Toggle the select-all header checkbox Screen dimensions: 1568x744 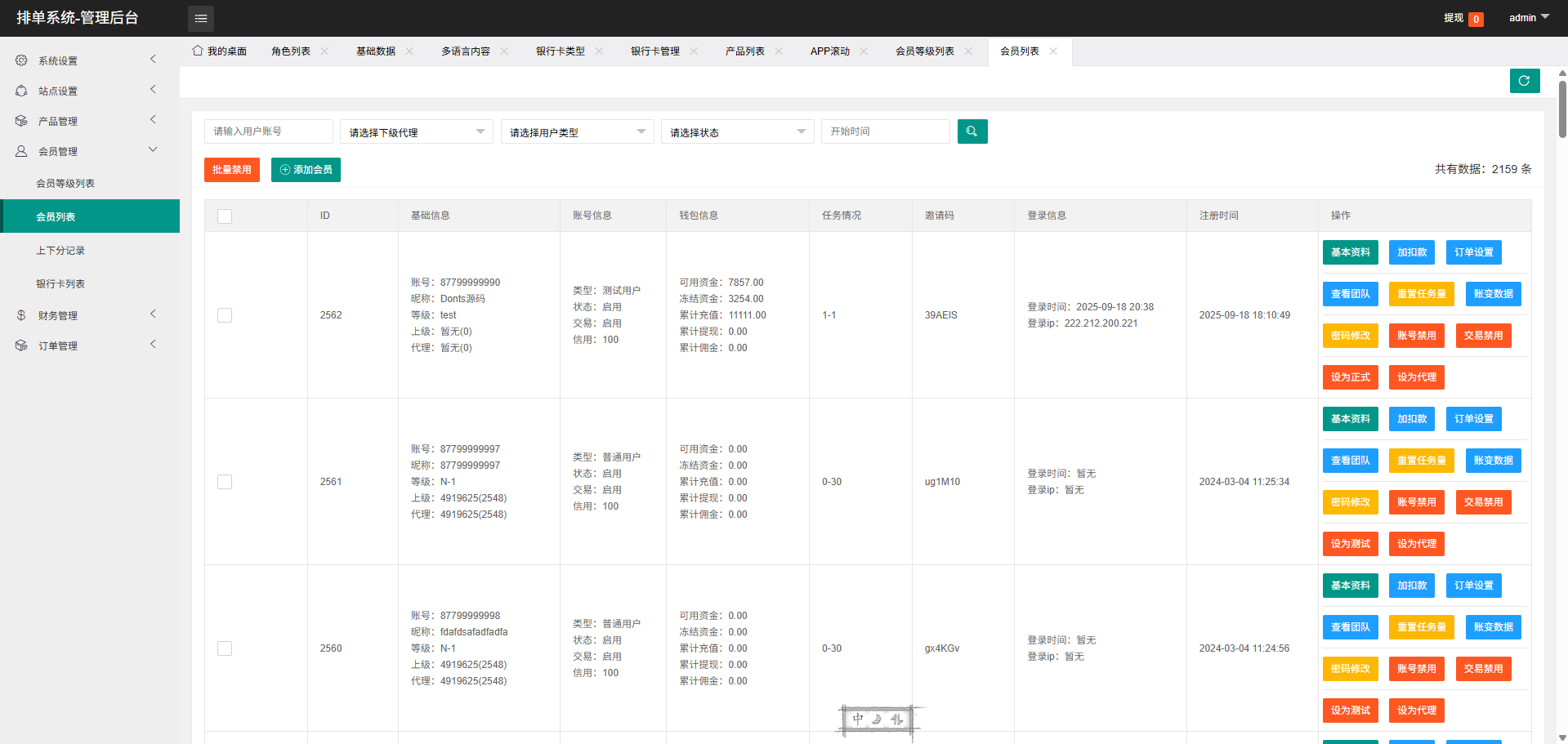(225, 216)
